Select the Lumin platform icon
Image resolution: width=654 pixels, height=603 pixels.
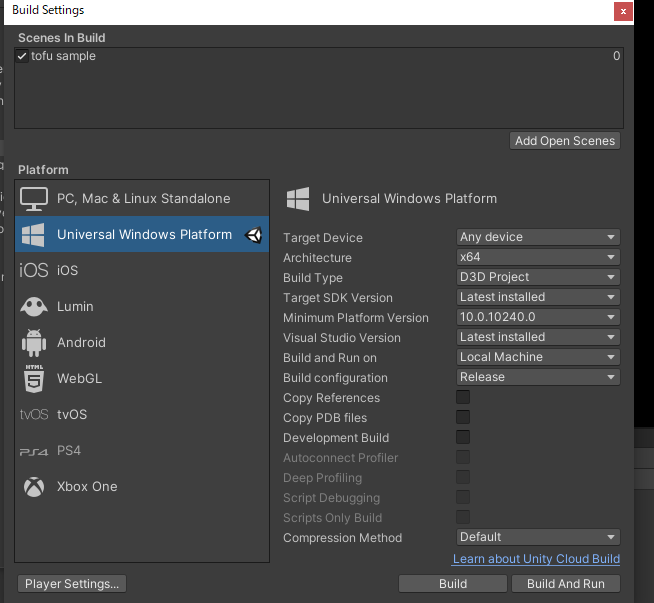coord(34,307)
